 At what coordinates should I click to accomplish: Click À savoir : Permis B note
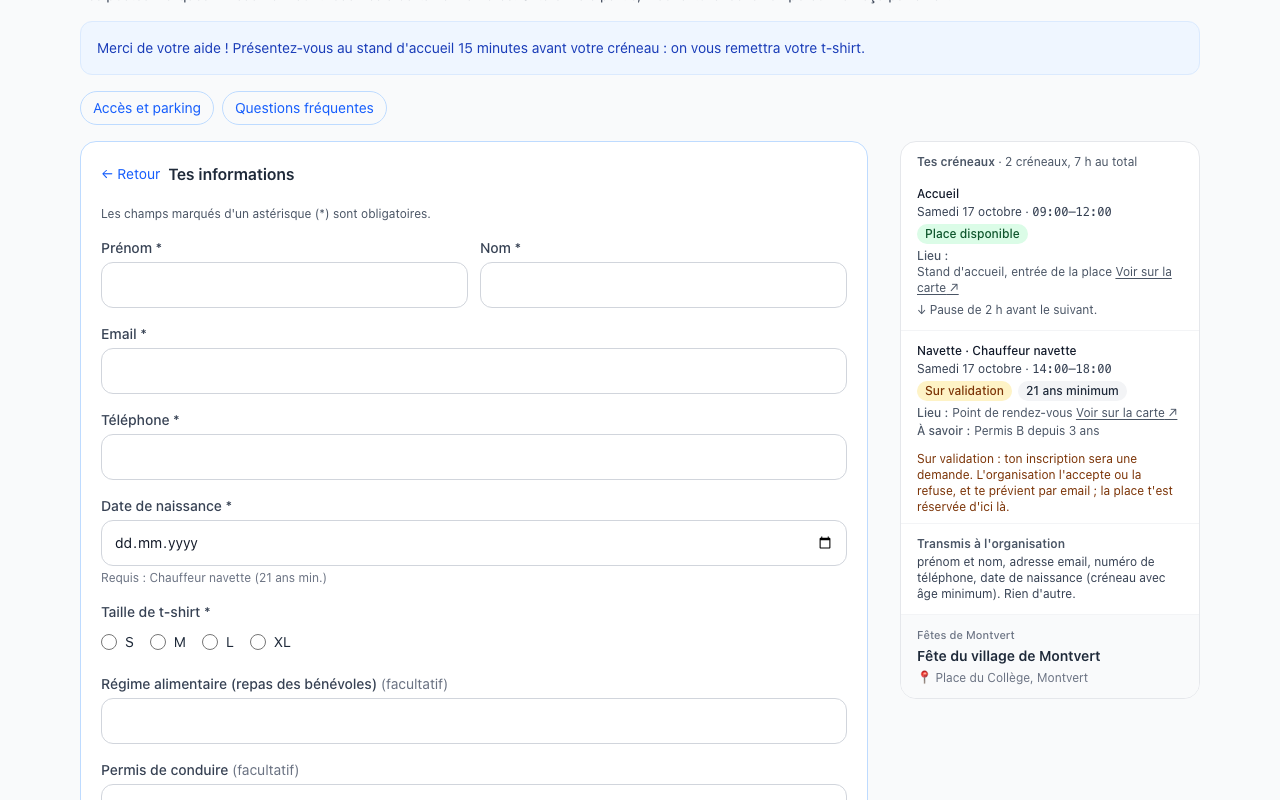(1008, 431)
